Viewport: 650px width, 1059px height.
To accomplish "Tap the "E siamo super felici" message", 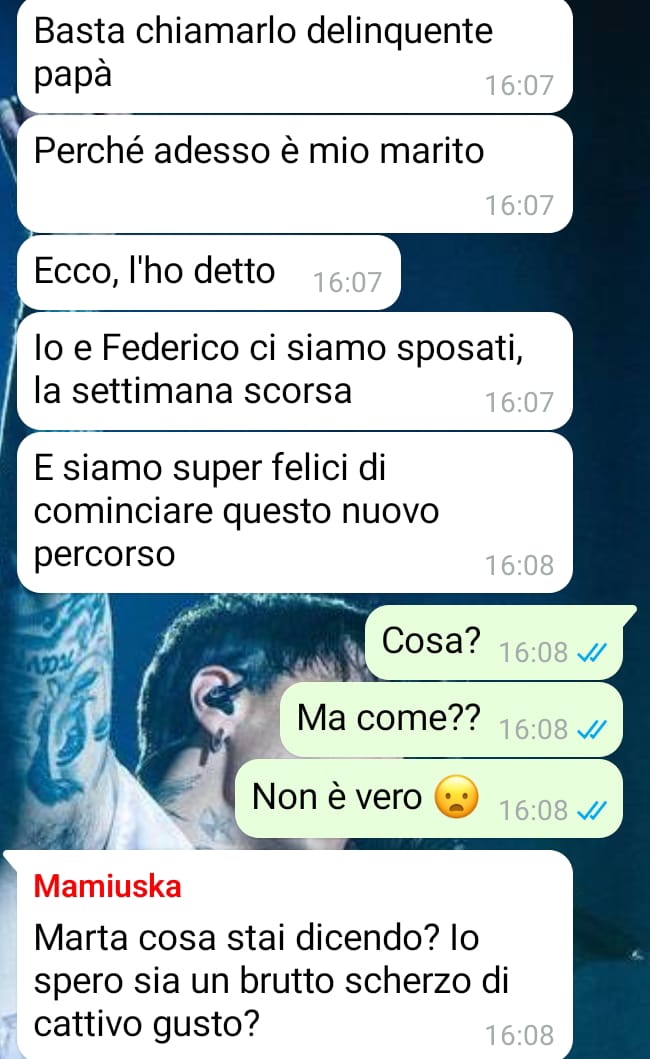I will [295, 513].
